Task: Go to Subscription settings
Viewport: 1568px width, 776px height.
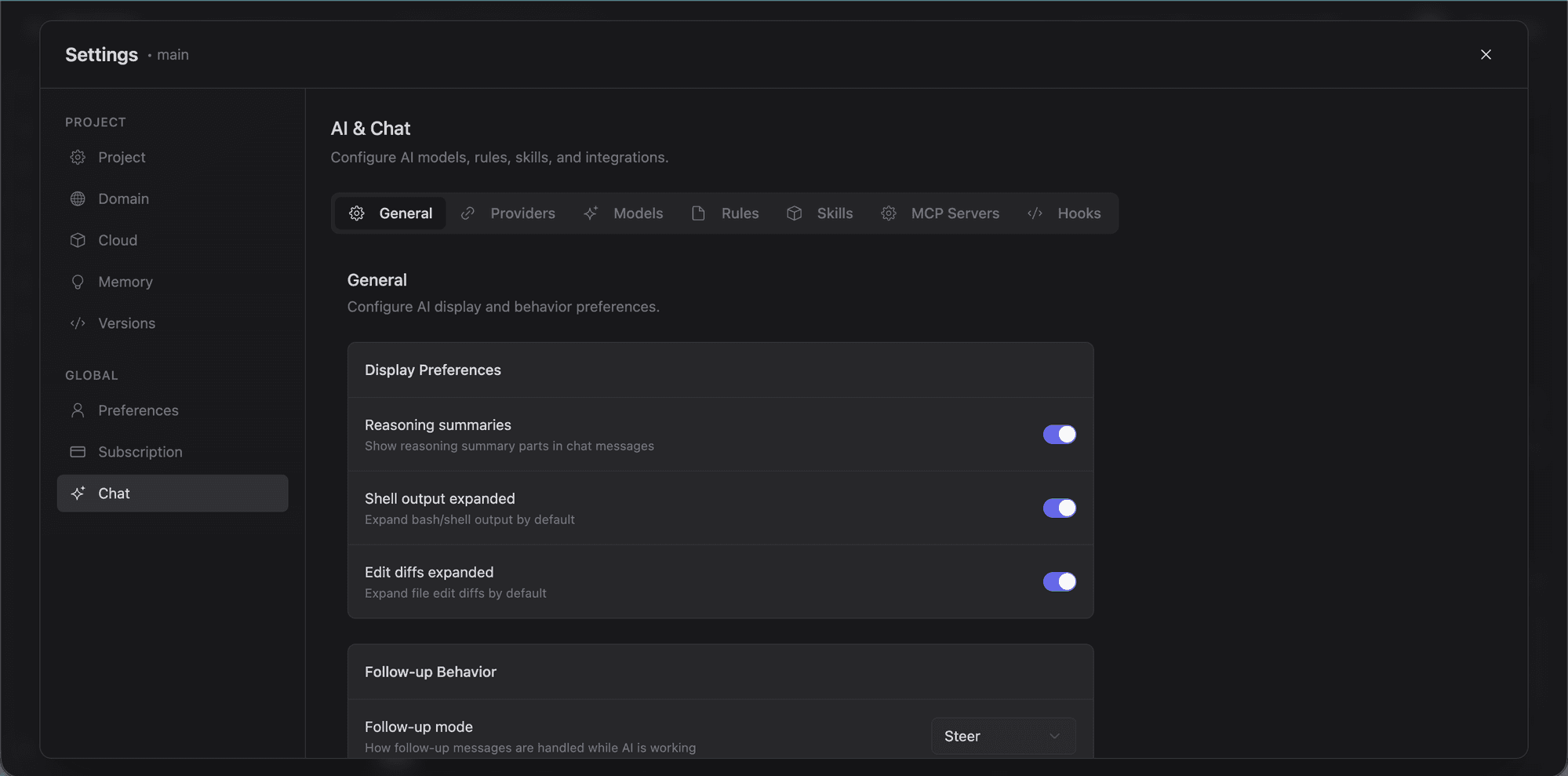Action: (x=140, y=451)
